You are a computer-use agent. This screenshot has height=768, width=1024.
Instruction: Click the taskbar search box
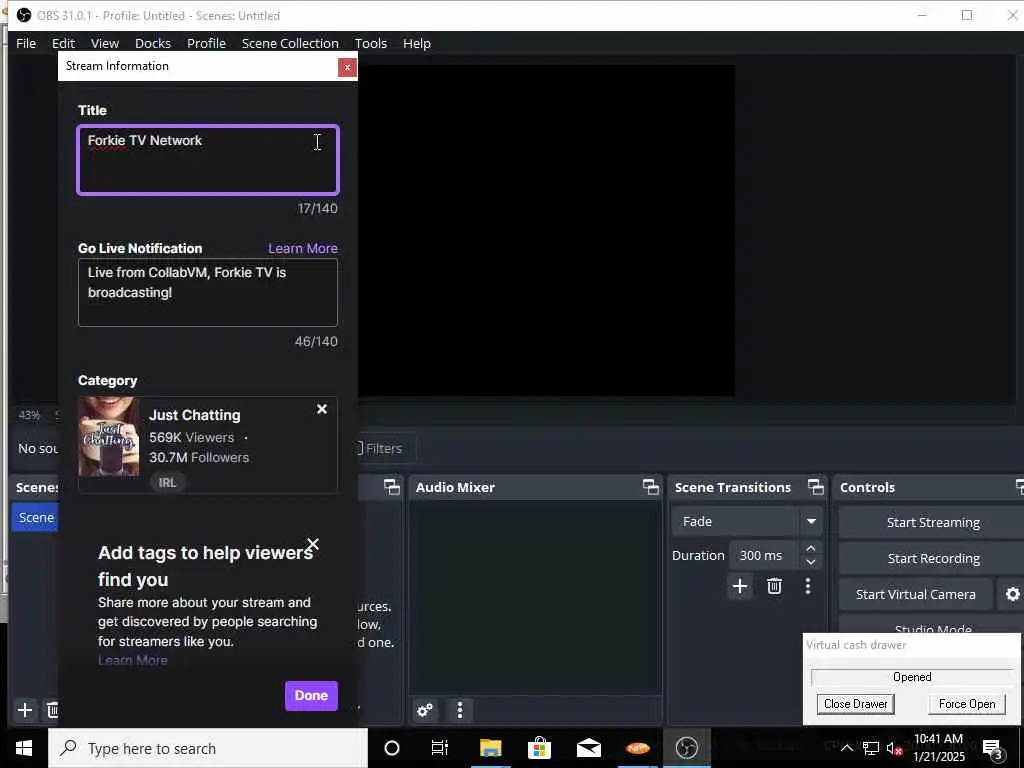point(208,748)
